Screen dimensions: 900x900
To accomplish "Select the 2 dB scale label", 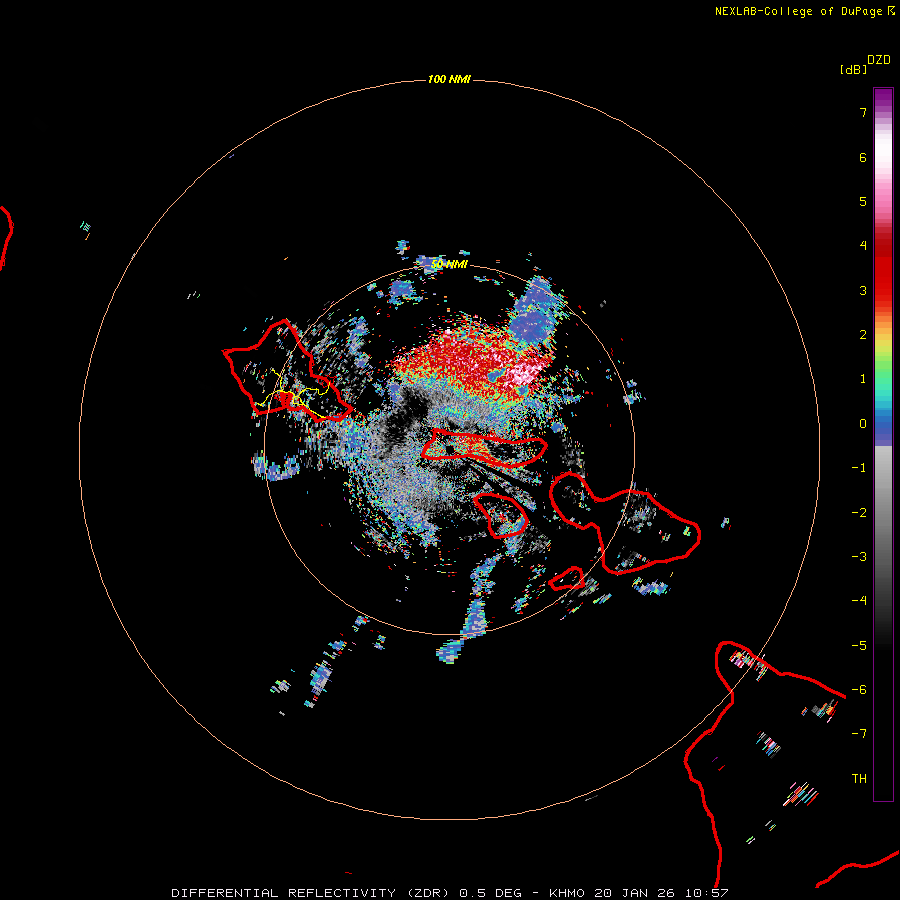I will [863, 335].
